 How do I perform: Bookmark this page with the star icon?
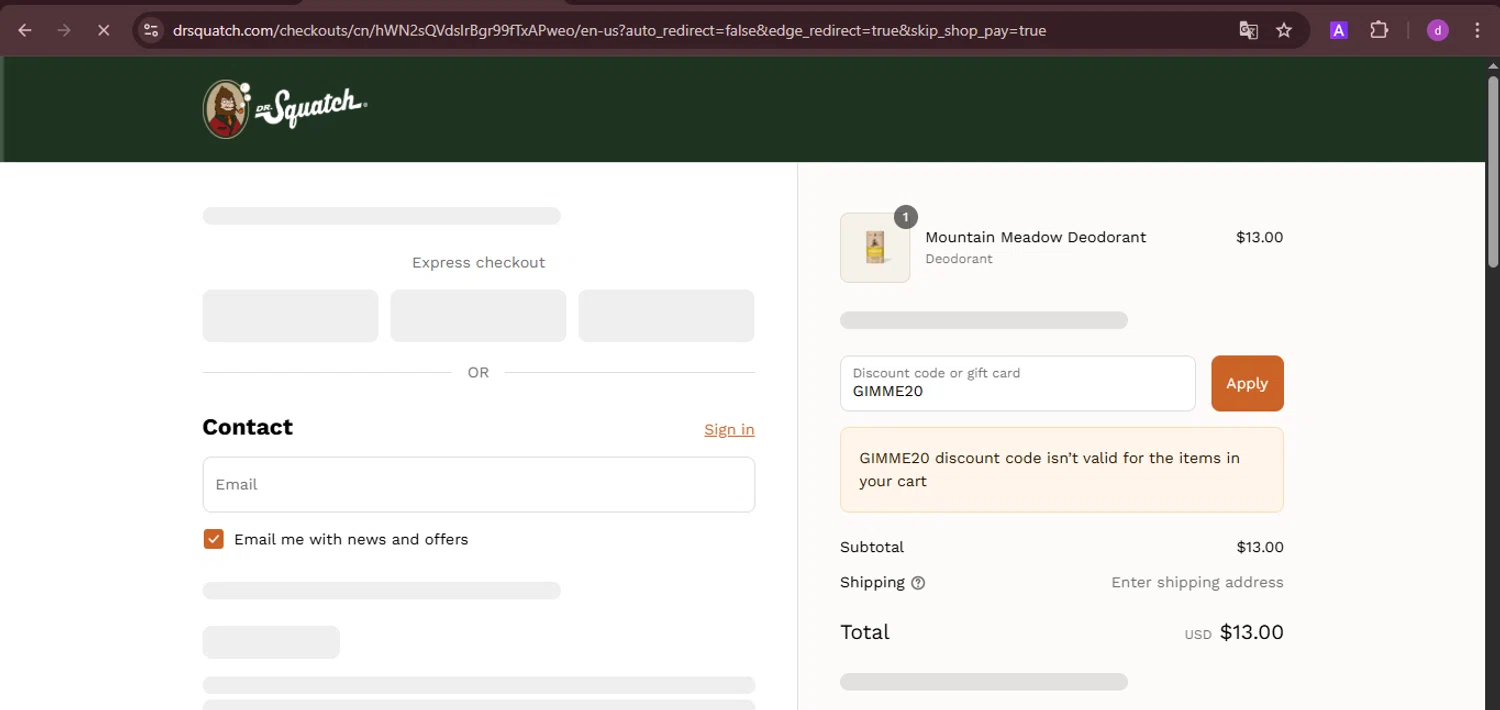click(x=1284, y=30)
